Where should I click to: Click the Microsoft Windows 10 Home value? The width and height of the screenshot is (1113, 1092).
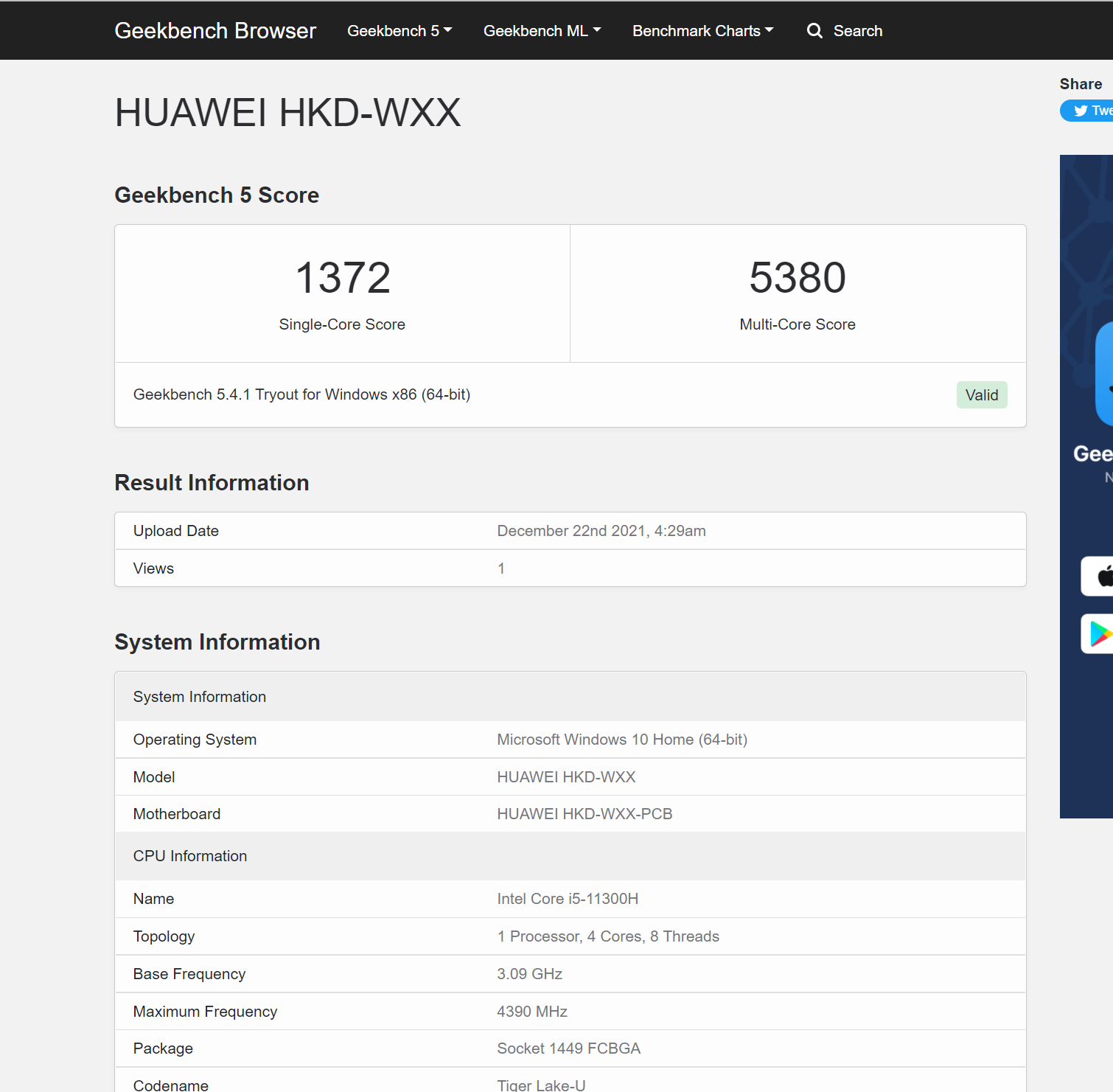click(x=621, y=740)
